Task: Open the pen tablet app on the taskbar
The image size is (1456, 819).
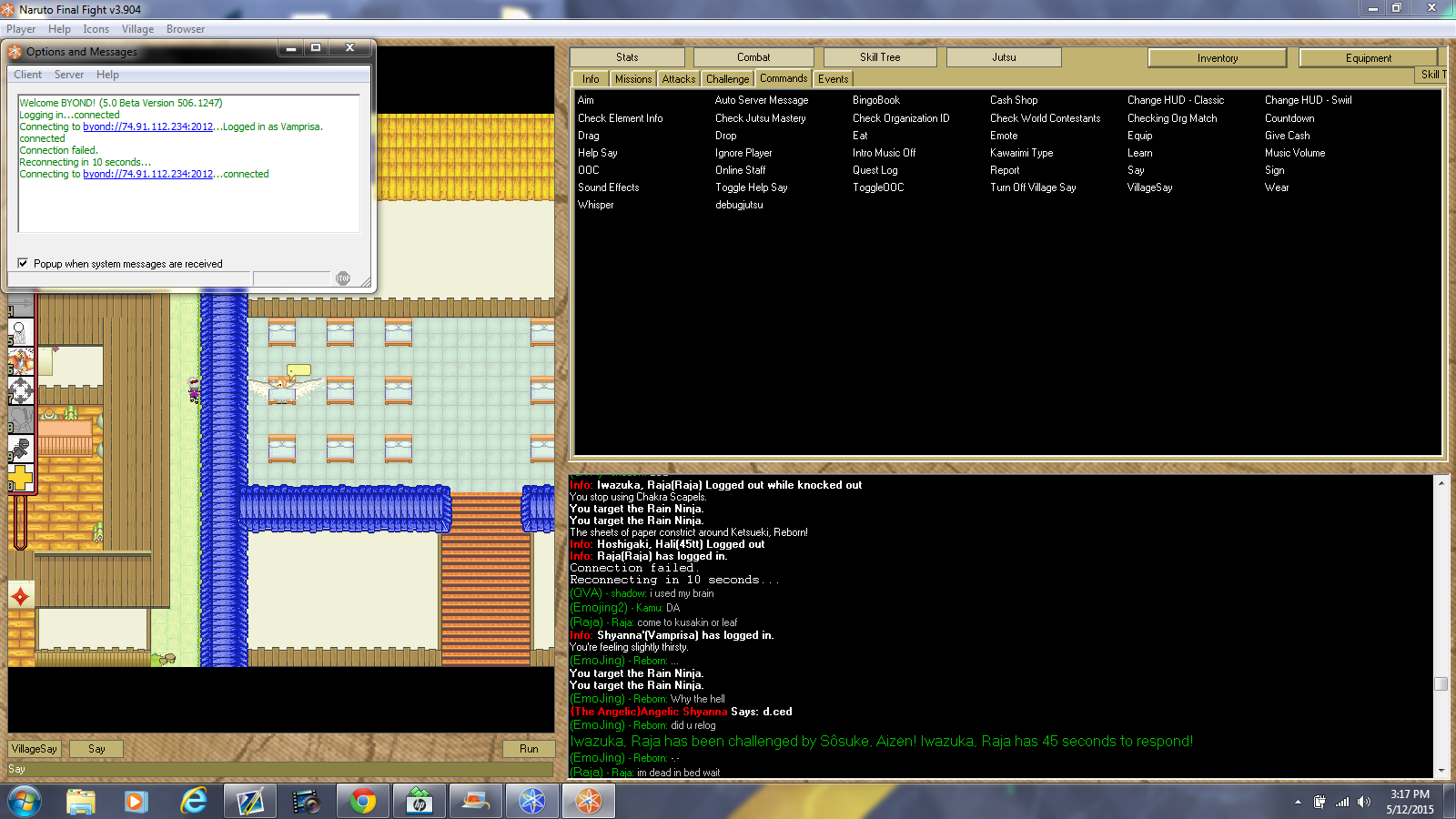Action: [250, 802]
